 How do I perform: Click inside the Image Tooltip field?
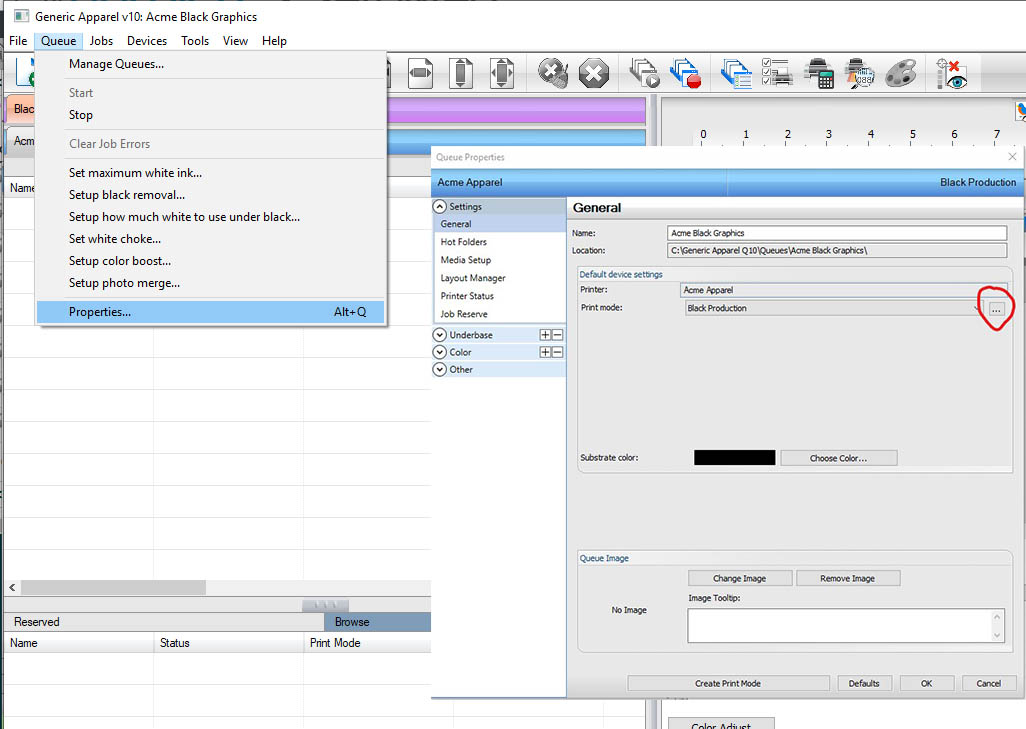[843, 625]
